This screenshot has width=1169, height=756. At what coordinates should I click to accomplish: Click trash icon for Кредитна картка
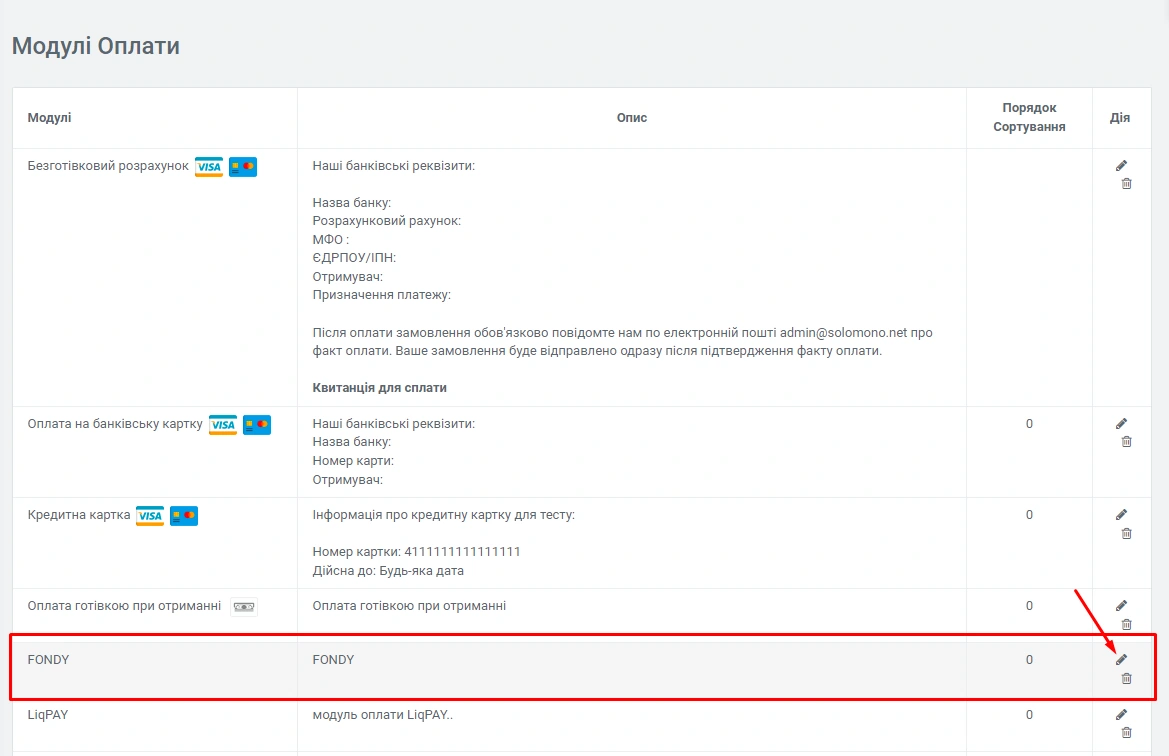click(1126, 533)
